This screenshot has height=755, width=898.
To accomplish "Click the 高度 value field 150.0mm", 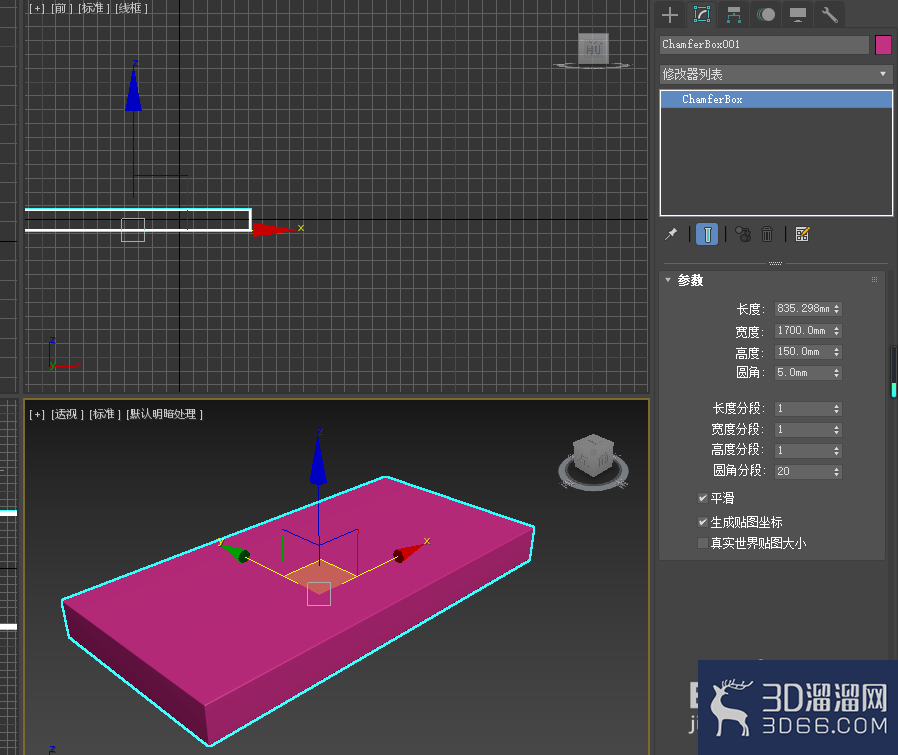I will tap(804, 352).
